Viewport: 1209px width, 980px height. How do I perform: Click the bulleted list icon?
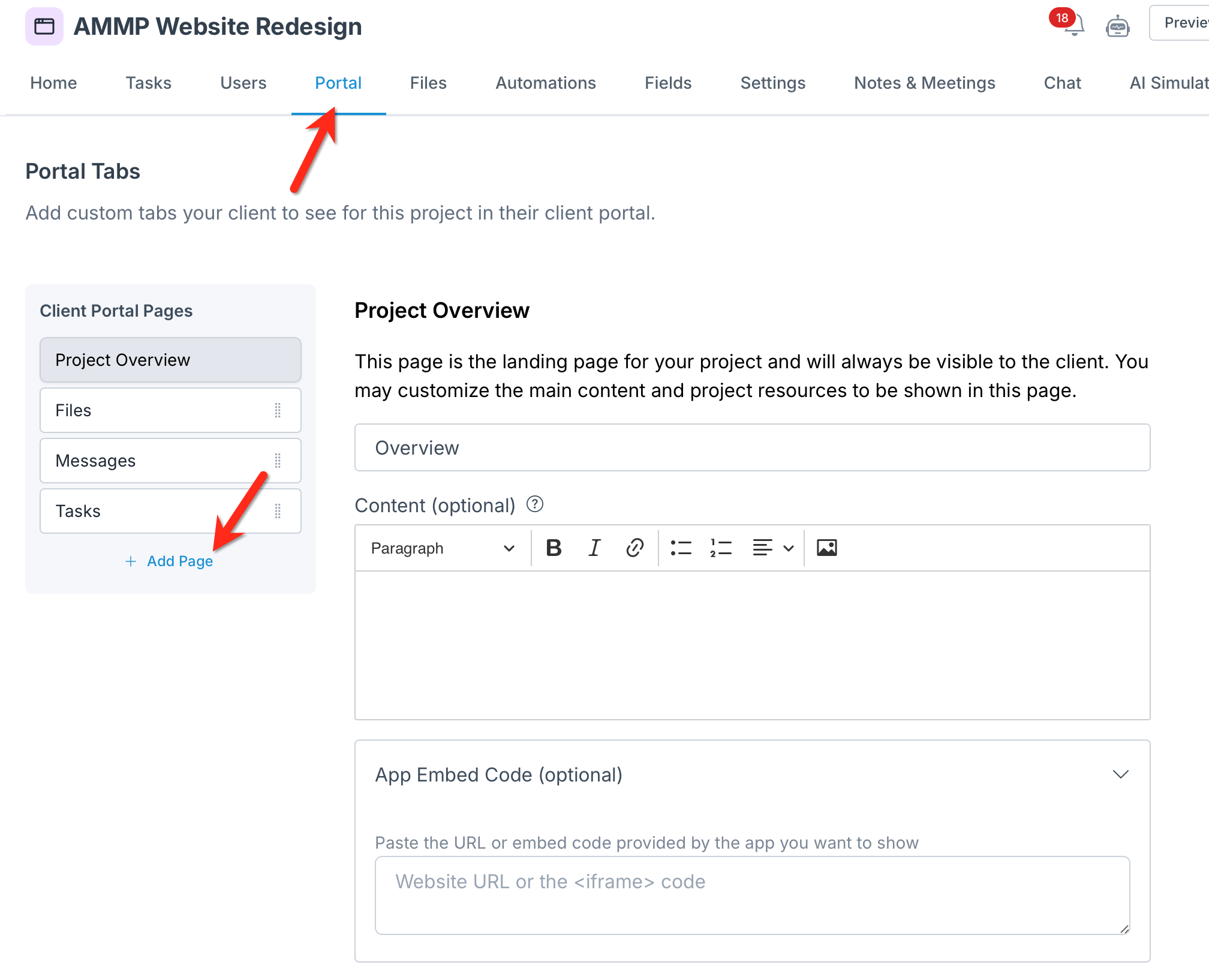pyautogui.click(x=681, y=548)
